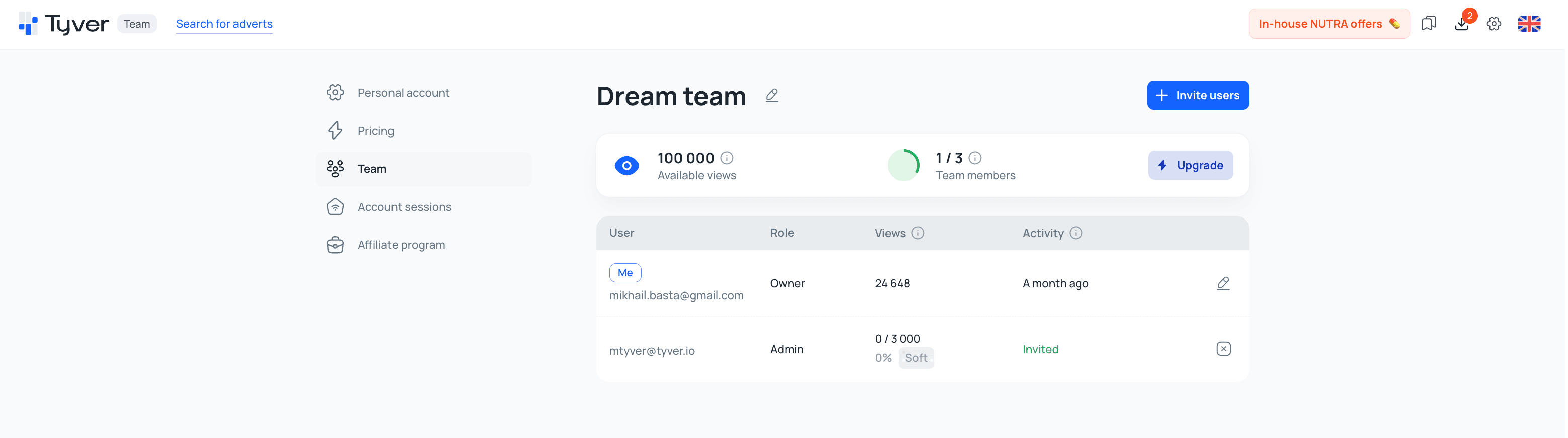The width and height of the screenshot is (1568, 438).
Task: Click the Affiliate program briefcase icon
Action: tap(335, 245)
